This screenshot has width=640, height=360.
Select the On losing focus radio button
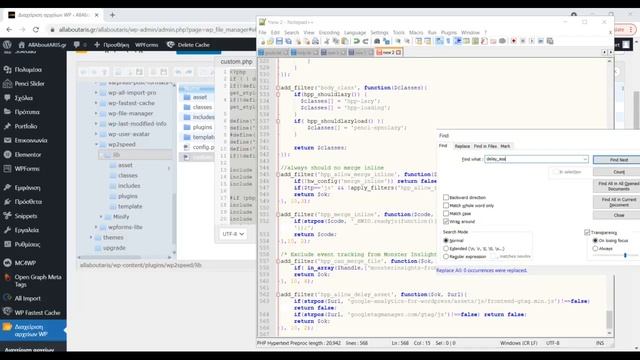point(595,240)
